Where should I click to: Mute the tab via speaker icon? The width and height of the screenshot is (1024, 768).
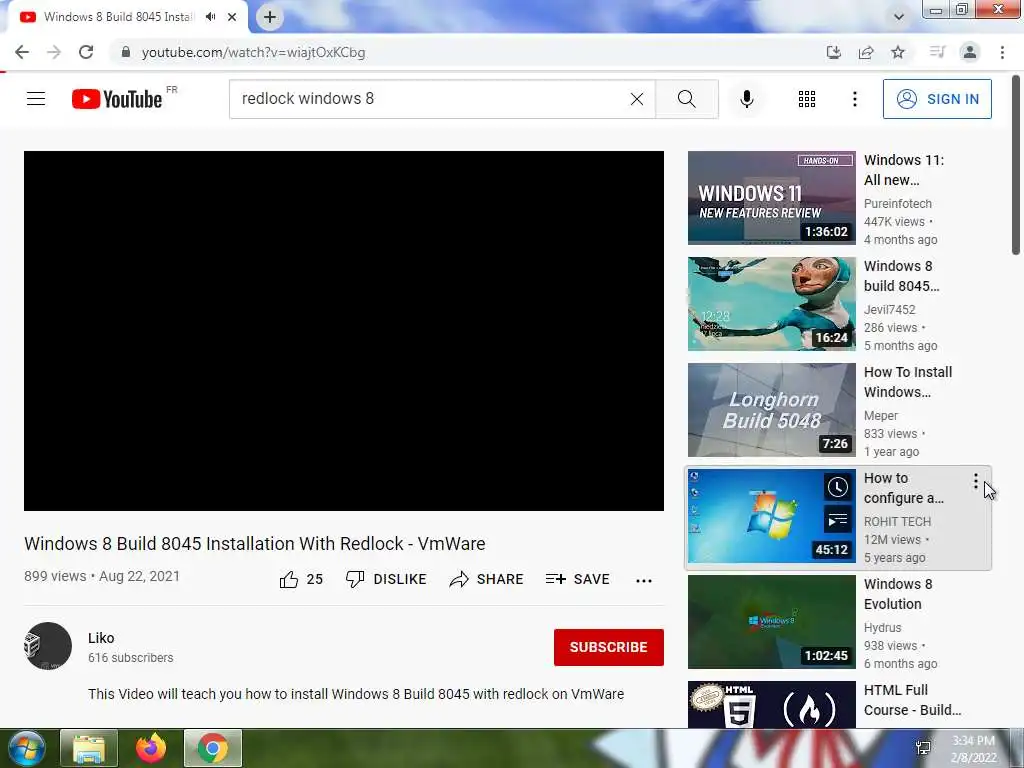(210, 17)
